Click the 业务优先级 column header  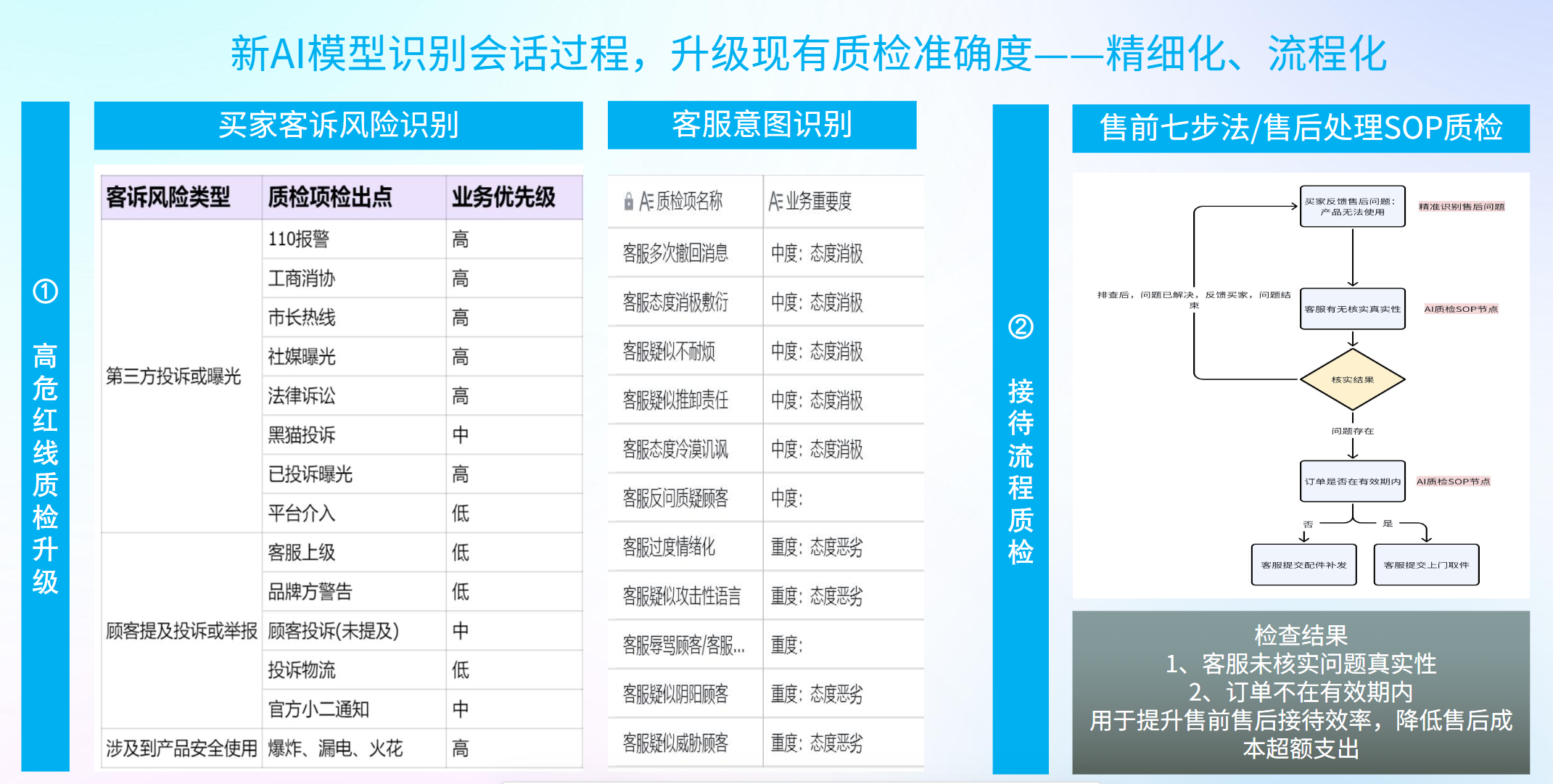point(514,197)
